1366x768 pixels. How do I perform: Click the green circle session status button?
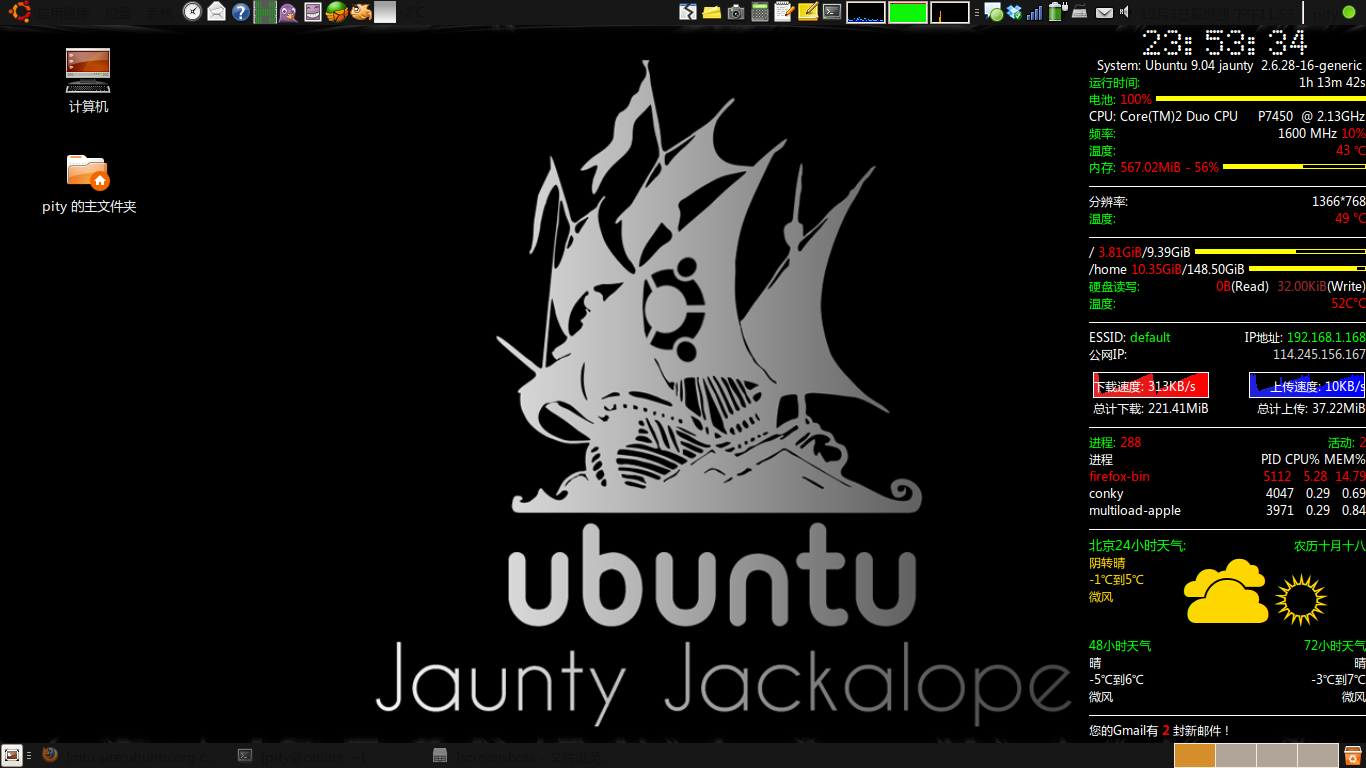[1349, 12]
